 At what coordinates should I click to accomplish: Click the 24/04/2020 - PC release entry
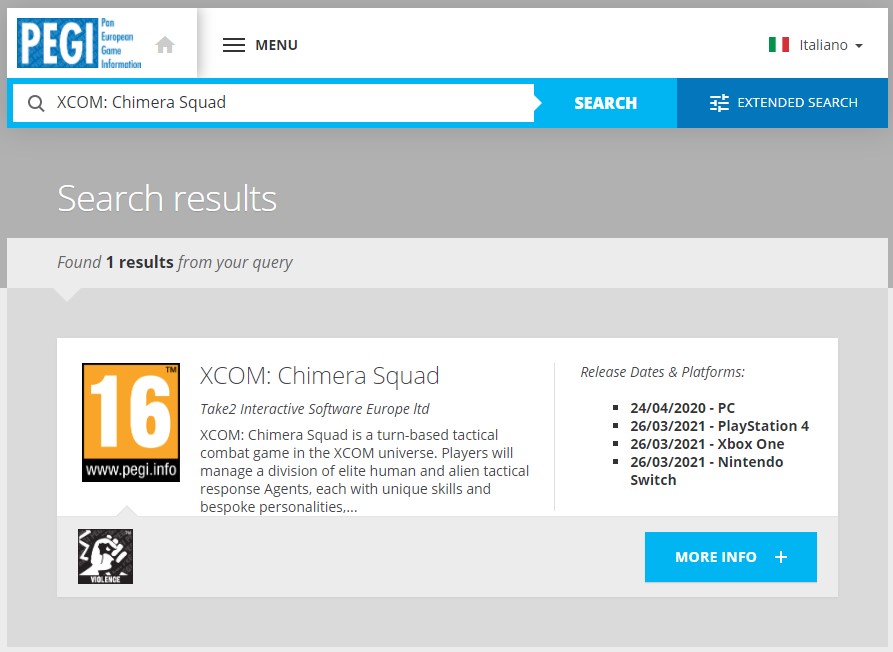point(682,408)
